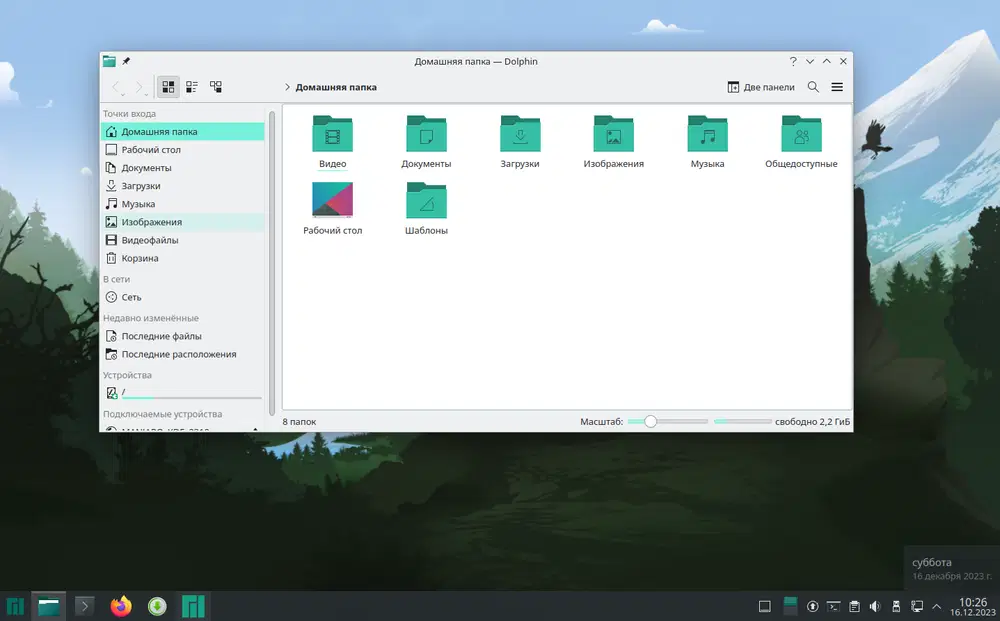Screen dimensions: 1000x621
Task: Open Manjaro application launcher in taskbar
Action: tap(15, 606)
